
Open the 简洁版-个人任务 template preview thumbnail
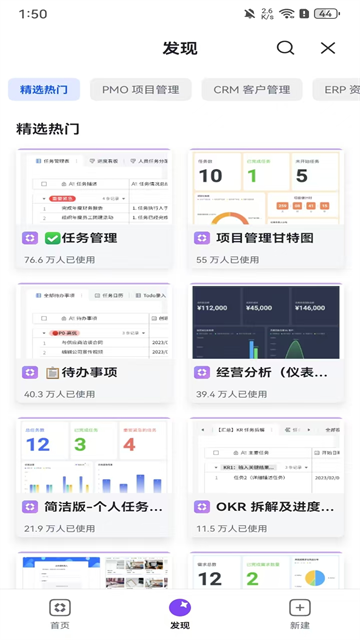click(94, 456)
